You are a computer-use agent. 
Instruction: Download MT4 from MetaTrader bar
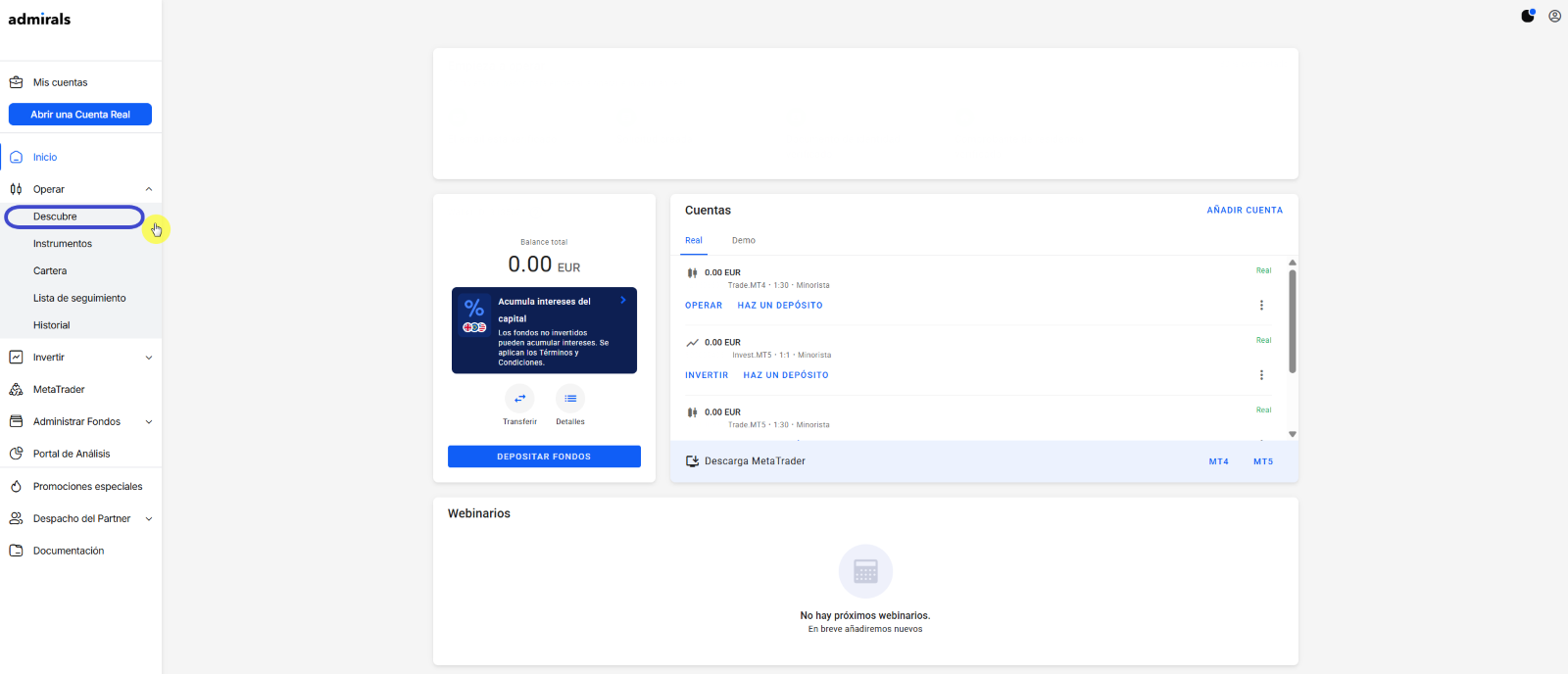(x=1219, y=461)
